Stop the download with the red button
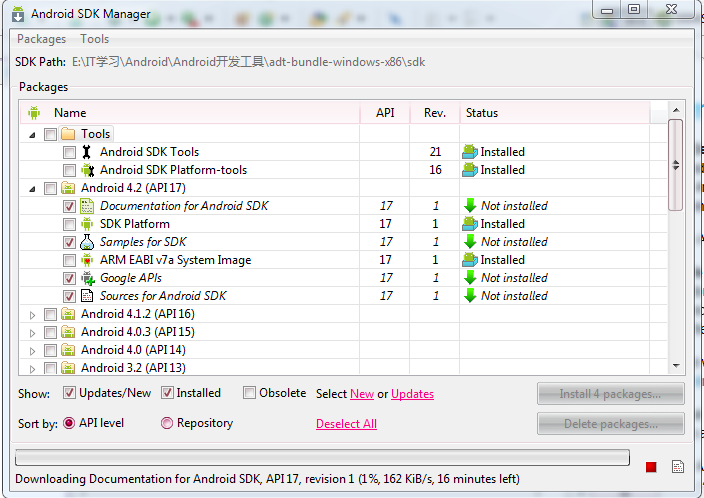This screenshot has height=498, width=704. (x=651, y=467)
